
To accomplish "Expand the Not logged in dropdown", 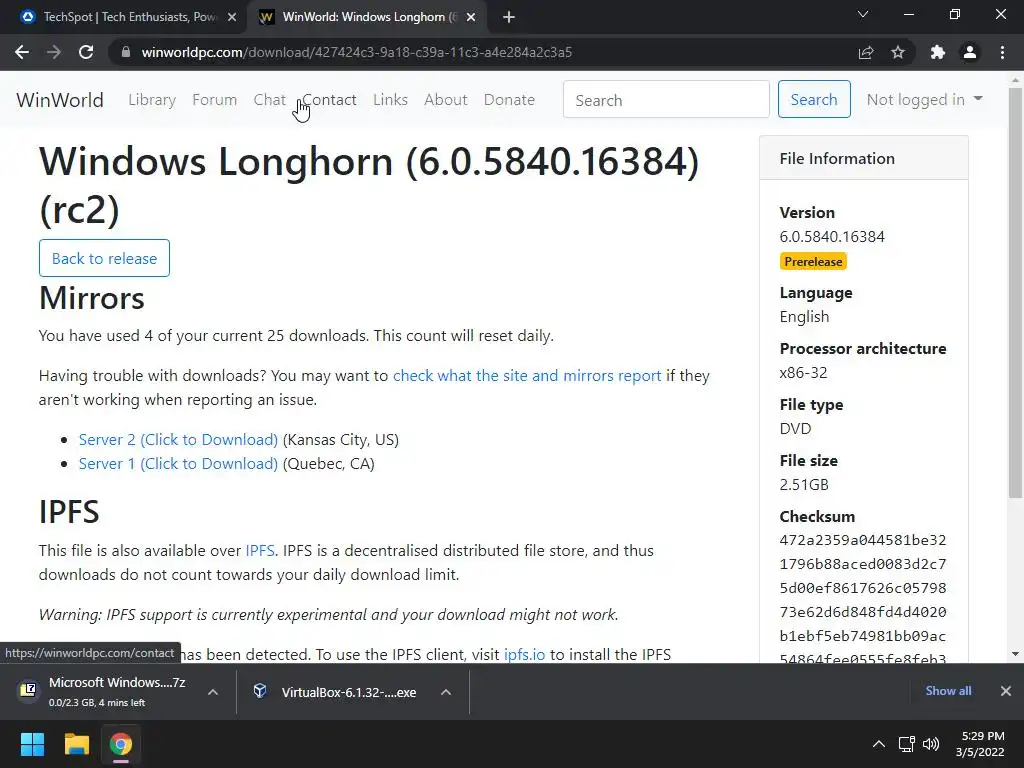I will coord(925,99).
